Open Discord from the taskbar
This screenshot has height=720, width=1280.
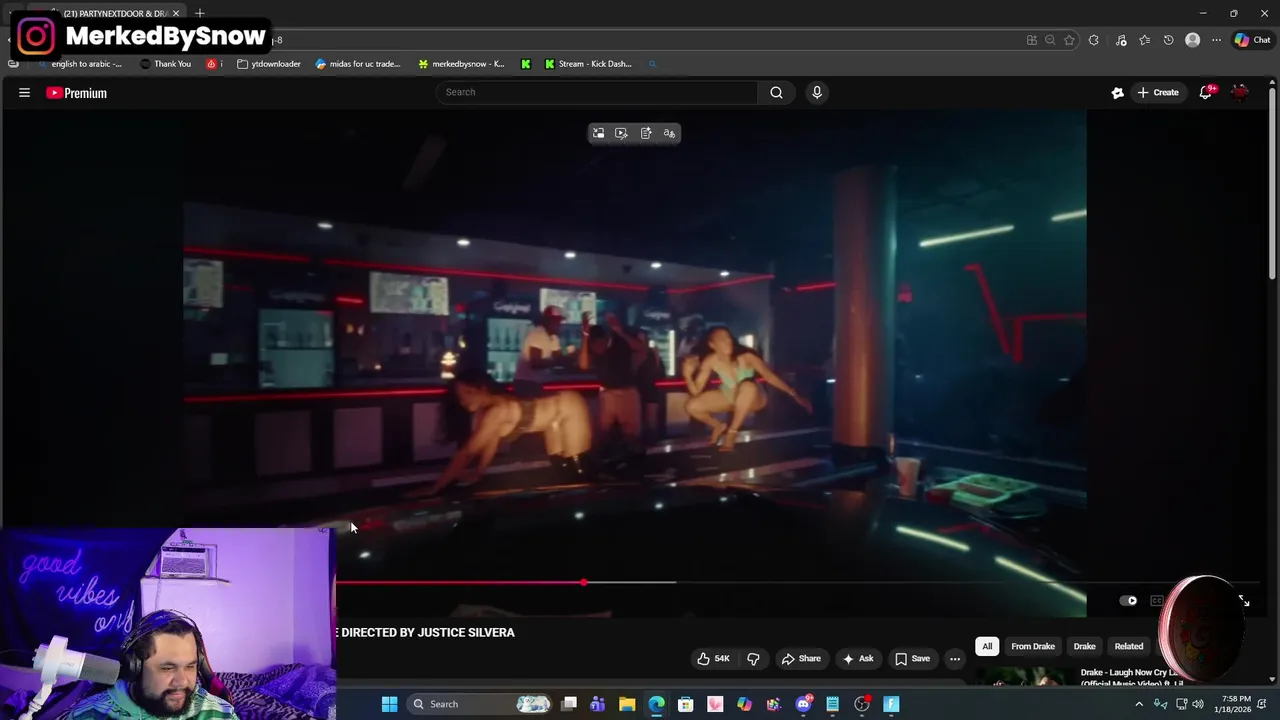pyautogui.click(x=803, y=704)
